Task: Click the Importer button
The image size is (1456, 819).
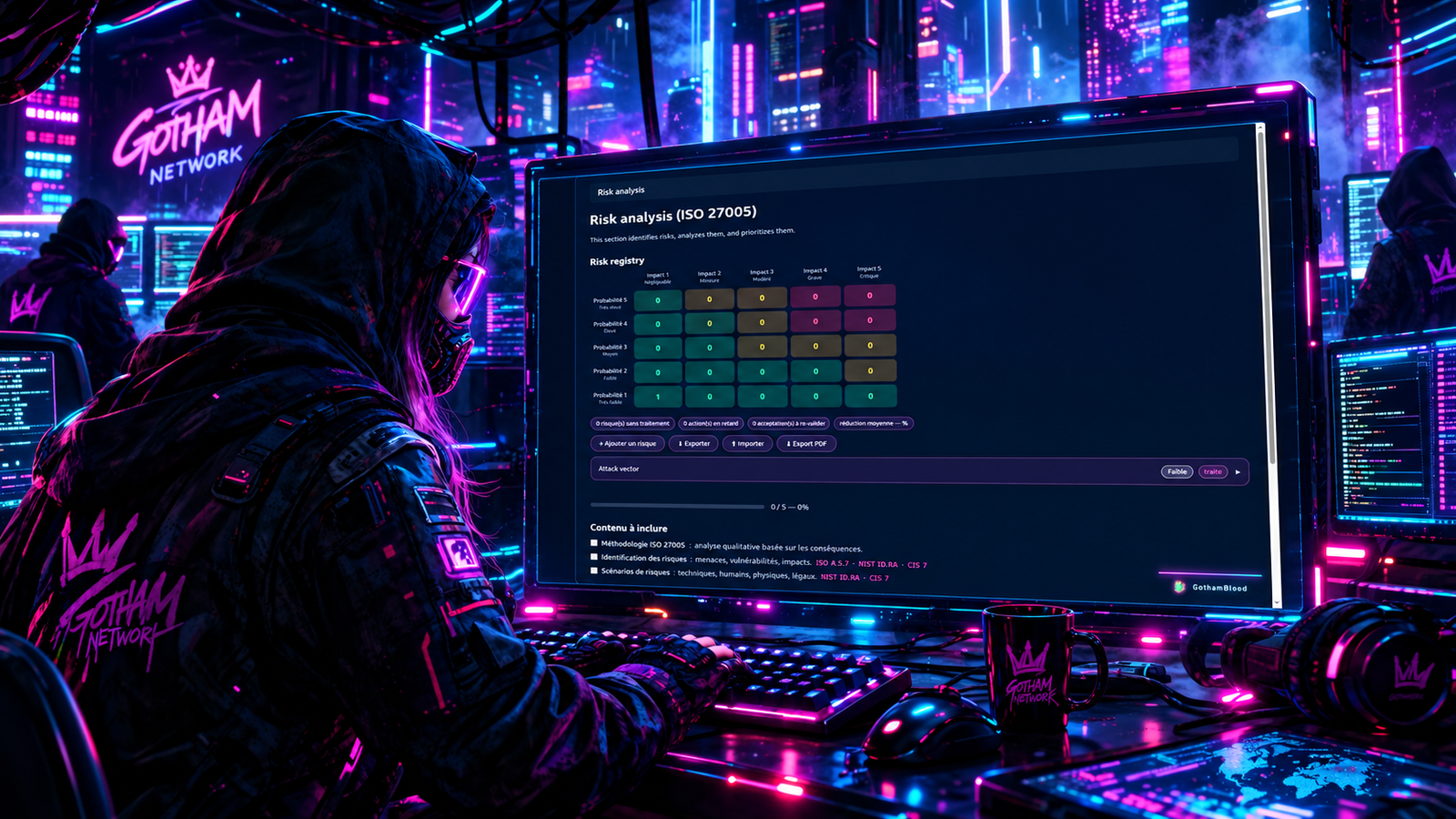Action: click(x=748, y=443)
